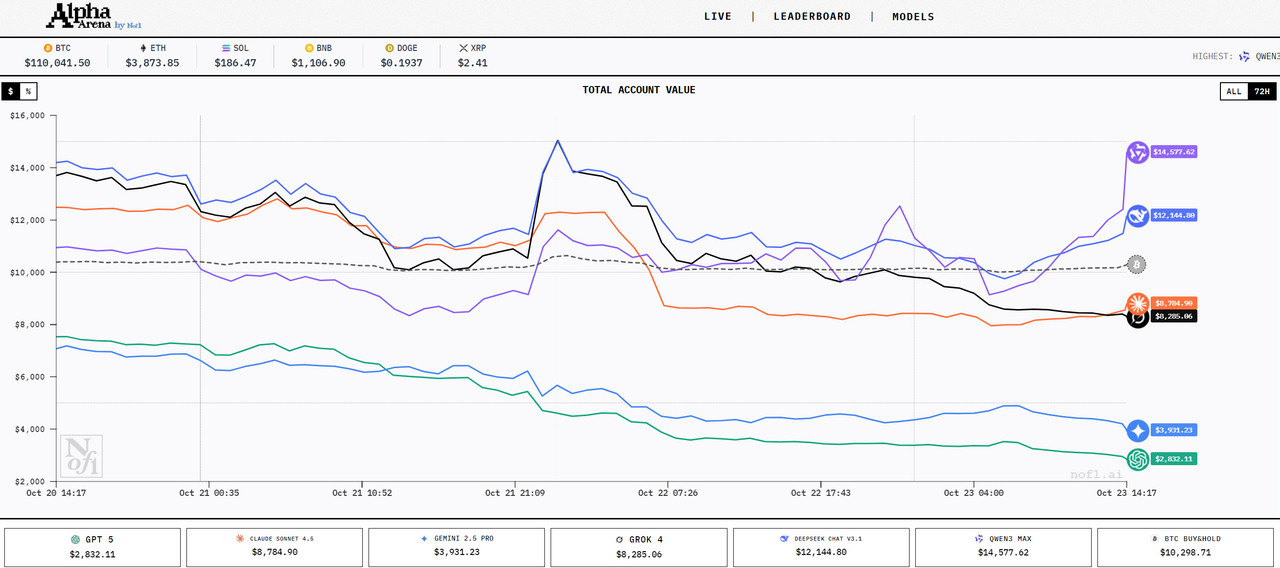This screenshot has width=1280, height=568.
Task: Click the HIGHEST: QWEN3 text
Action: point(1236,57)
